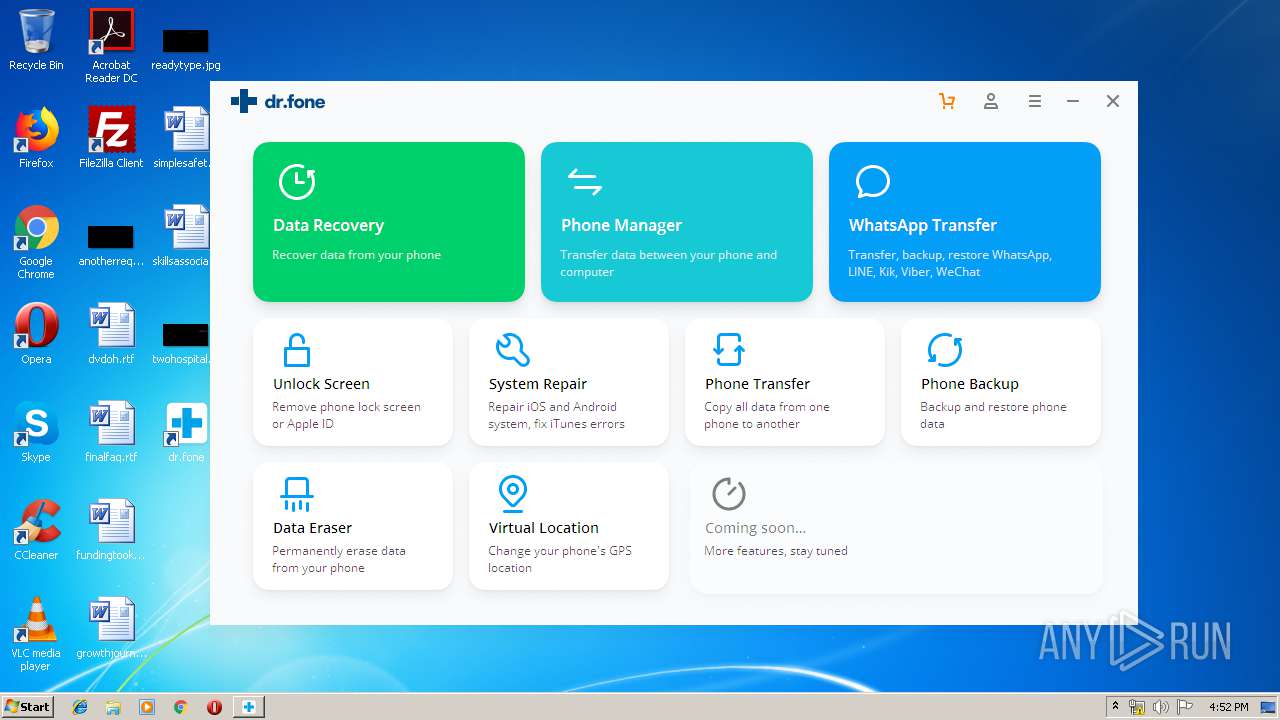
Task: Open the WhatsApp Transfer card
Action: point(965,221)
